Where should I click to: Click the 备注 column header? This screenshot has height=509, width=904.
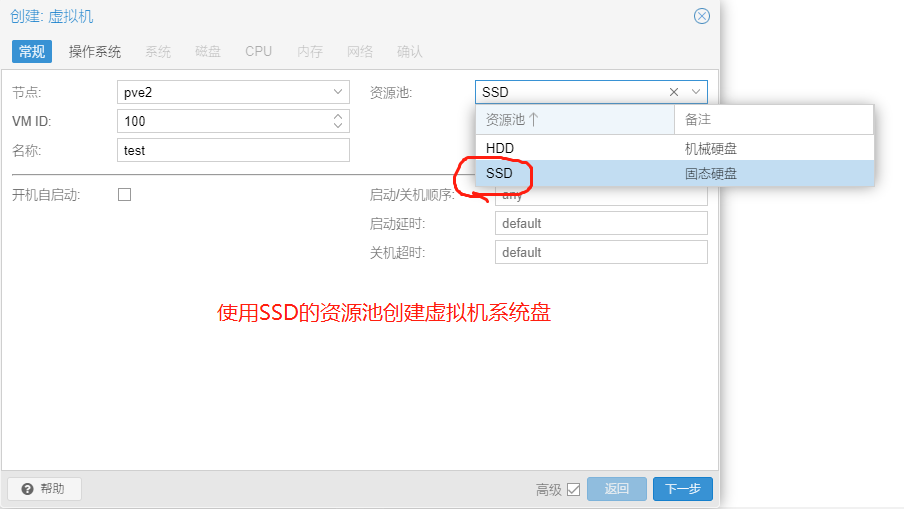click(772, 119)
